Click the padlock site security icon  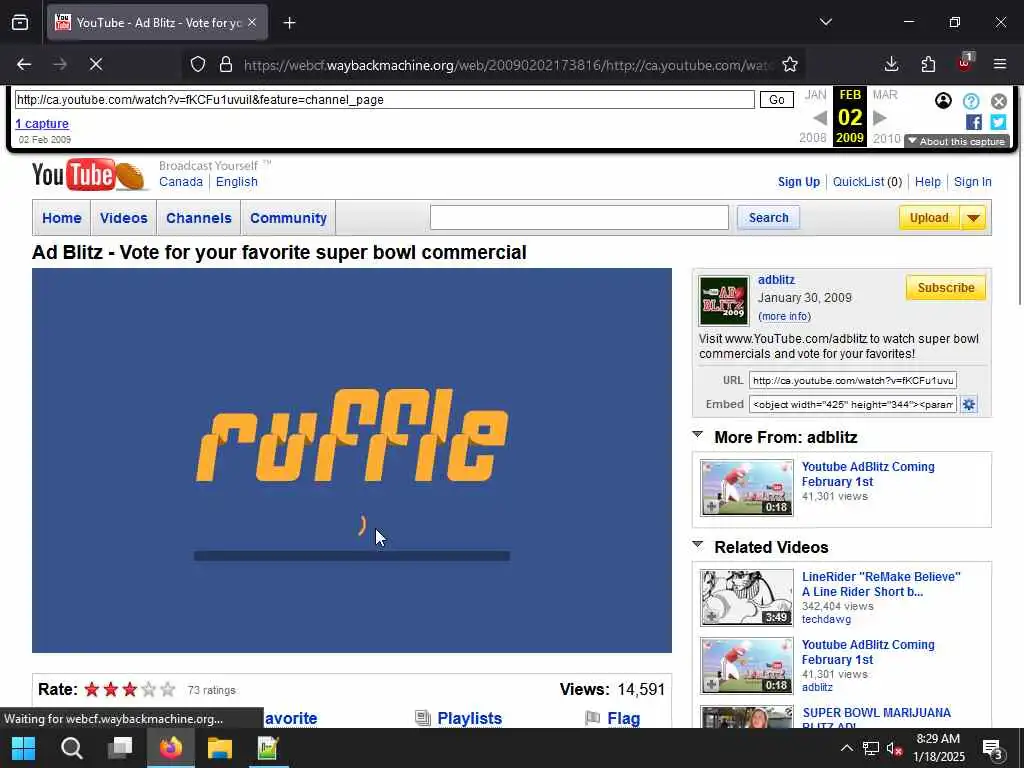click(x=226, y=64)
